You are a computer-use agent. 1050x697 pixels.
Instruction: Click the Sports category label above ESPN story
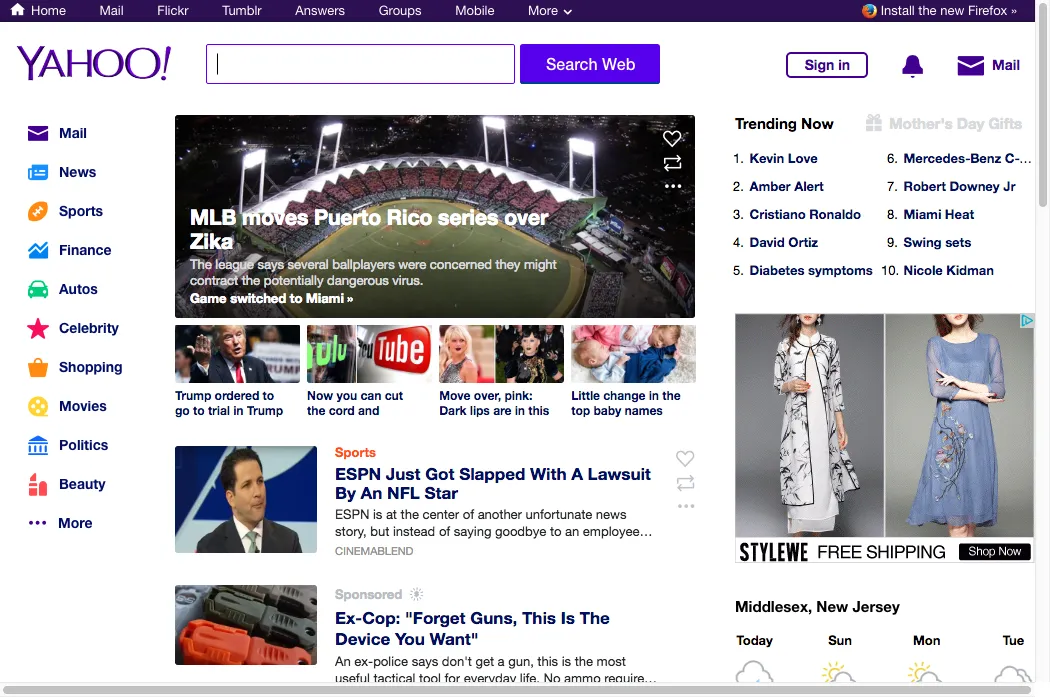(x=355, y=453)
